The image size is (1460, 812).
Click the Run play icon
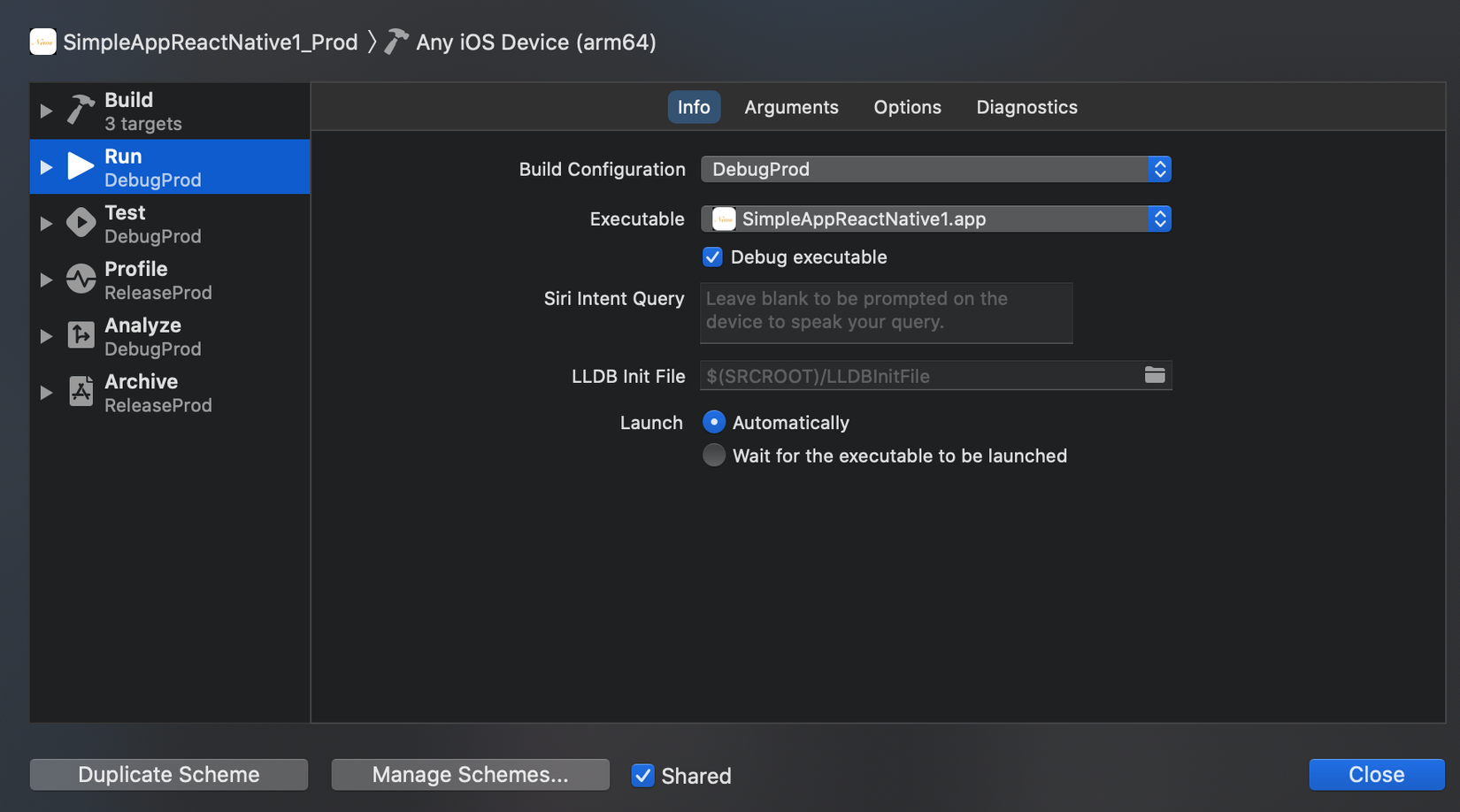pyautogui.click(x=81, y=166)
